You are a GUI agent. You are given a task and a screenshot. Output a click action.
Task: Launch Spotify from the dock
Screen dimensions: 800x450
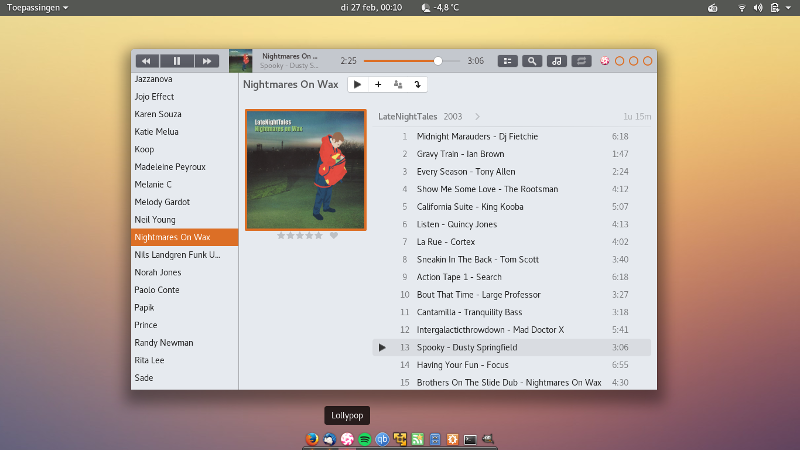tap(365, 439)
